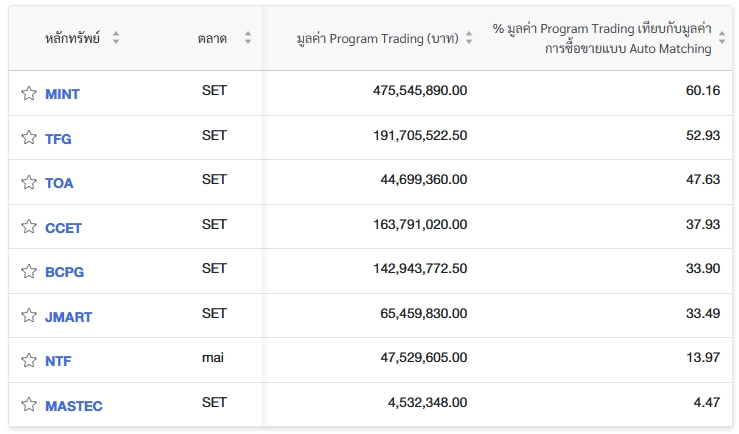Open TFG stock details
The width and height of the screenshot is (739, 434).
click(x=58, y=139)
